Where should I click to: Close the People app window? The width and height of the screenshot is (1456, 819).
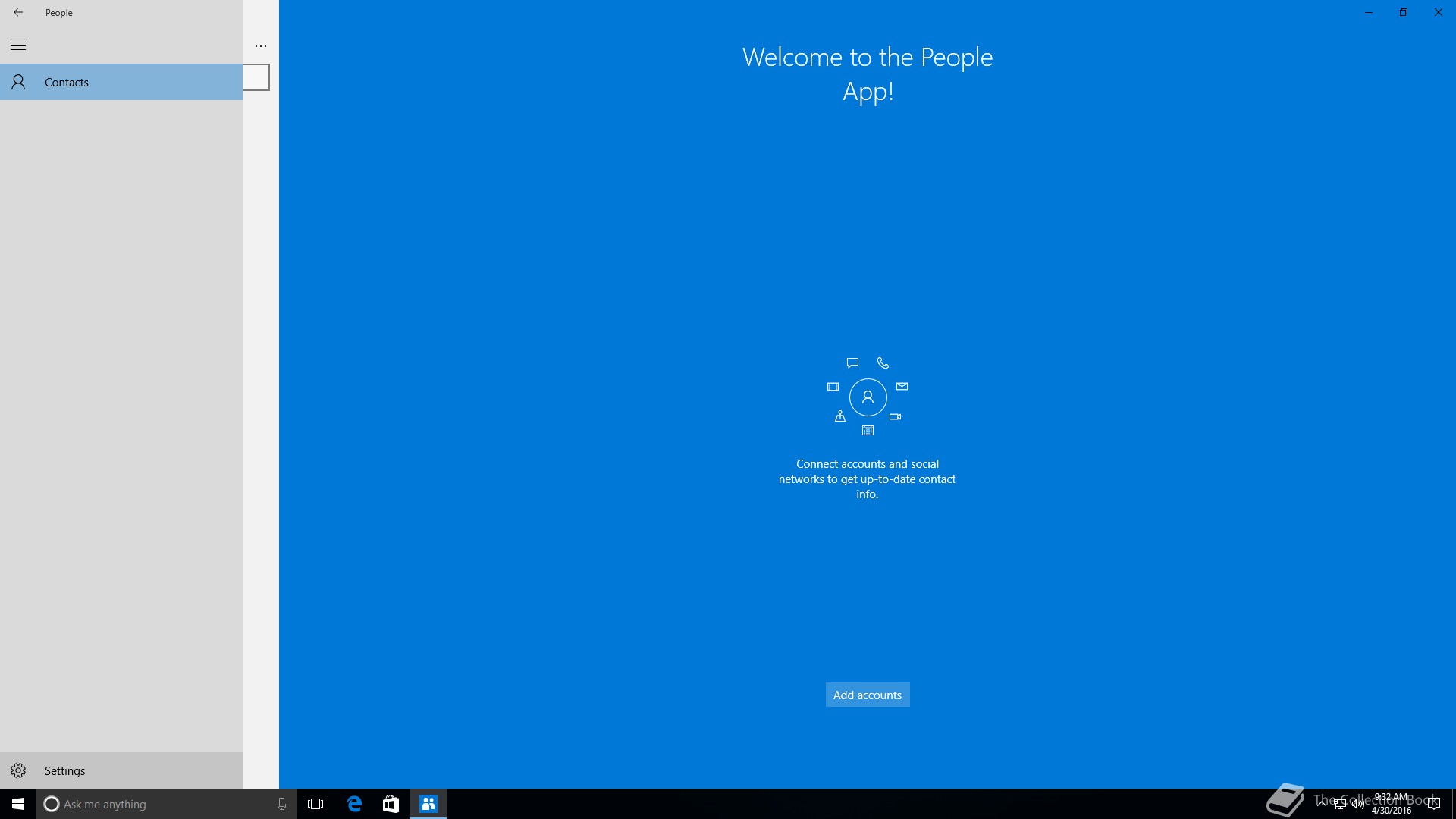(x=1439, y=12)
